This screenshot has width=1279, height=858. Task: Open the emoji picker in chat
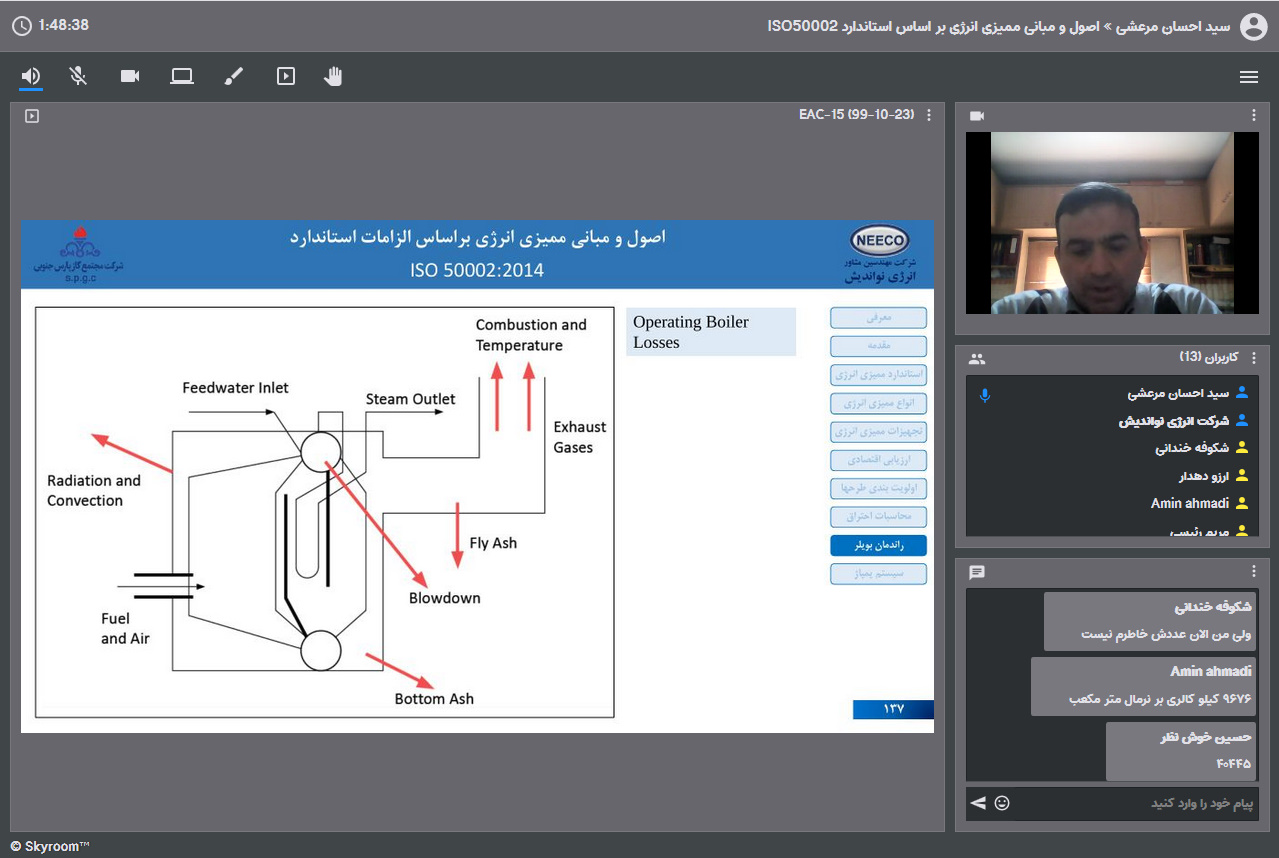coord(1002,803)
